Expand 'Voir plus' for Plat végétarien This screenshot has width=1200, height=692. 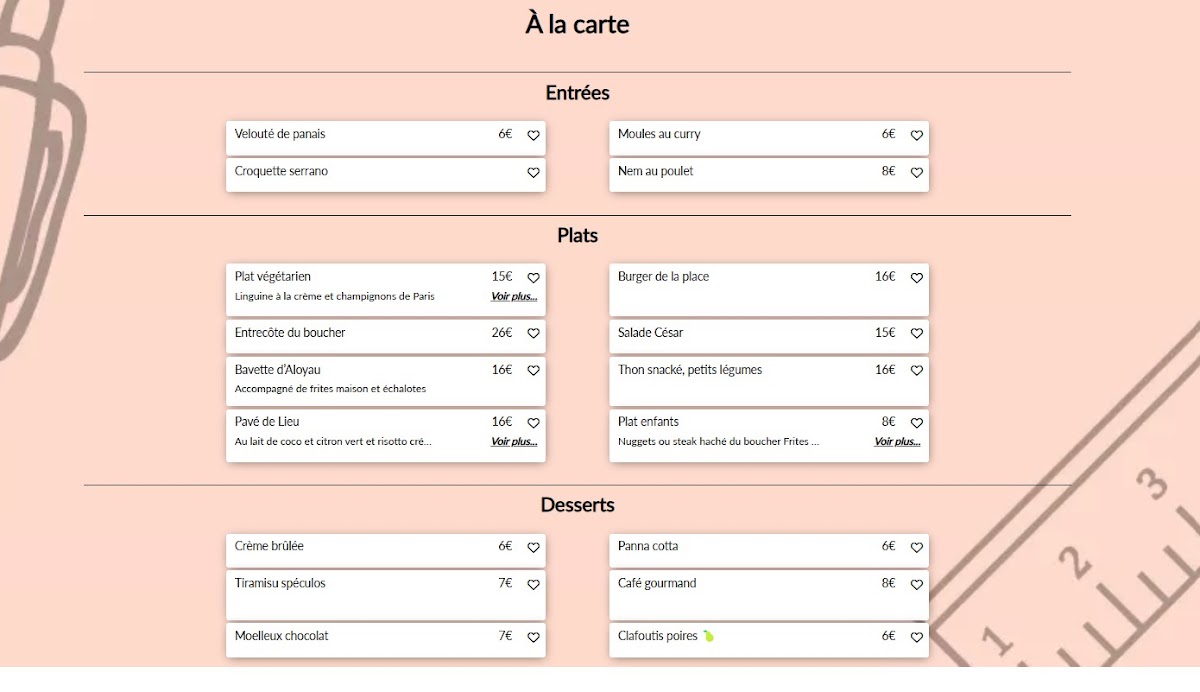pos(514,296)
